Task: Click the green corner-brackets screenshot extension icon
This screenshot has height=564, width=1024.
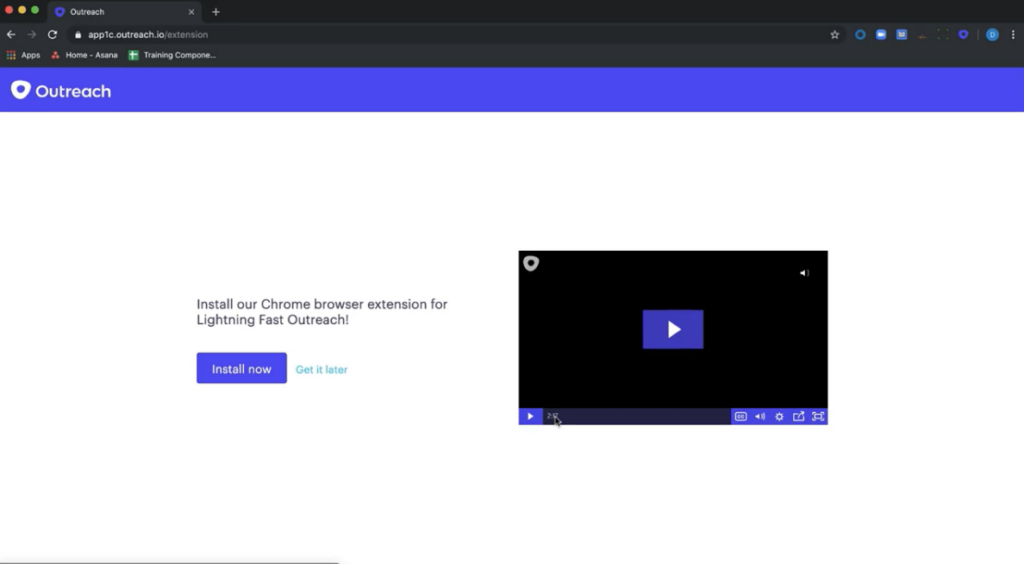Action: click(943, 35)
